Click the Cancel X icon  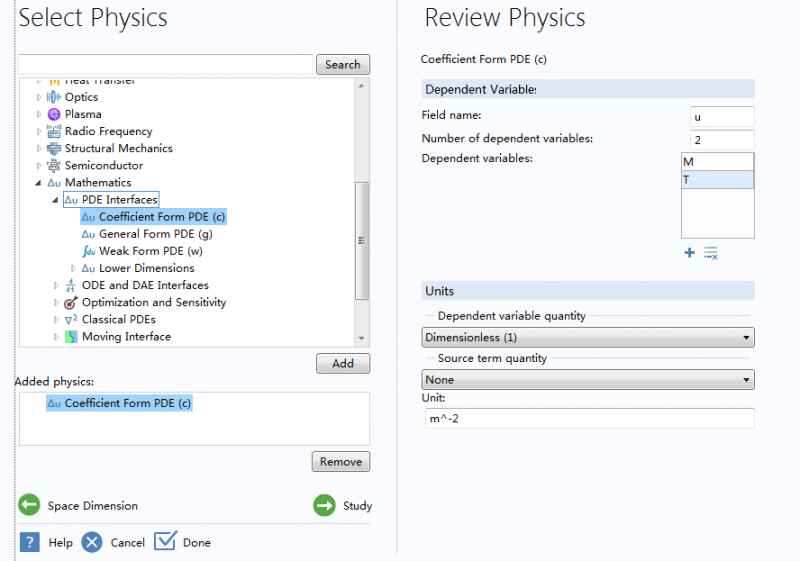92,542
